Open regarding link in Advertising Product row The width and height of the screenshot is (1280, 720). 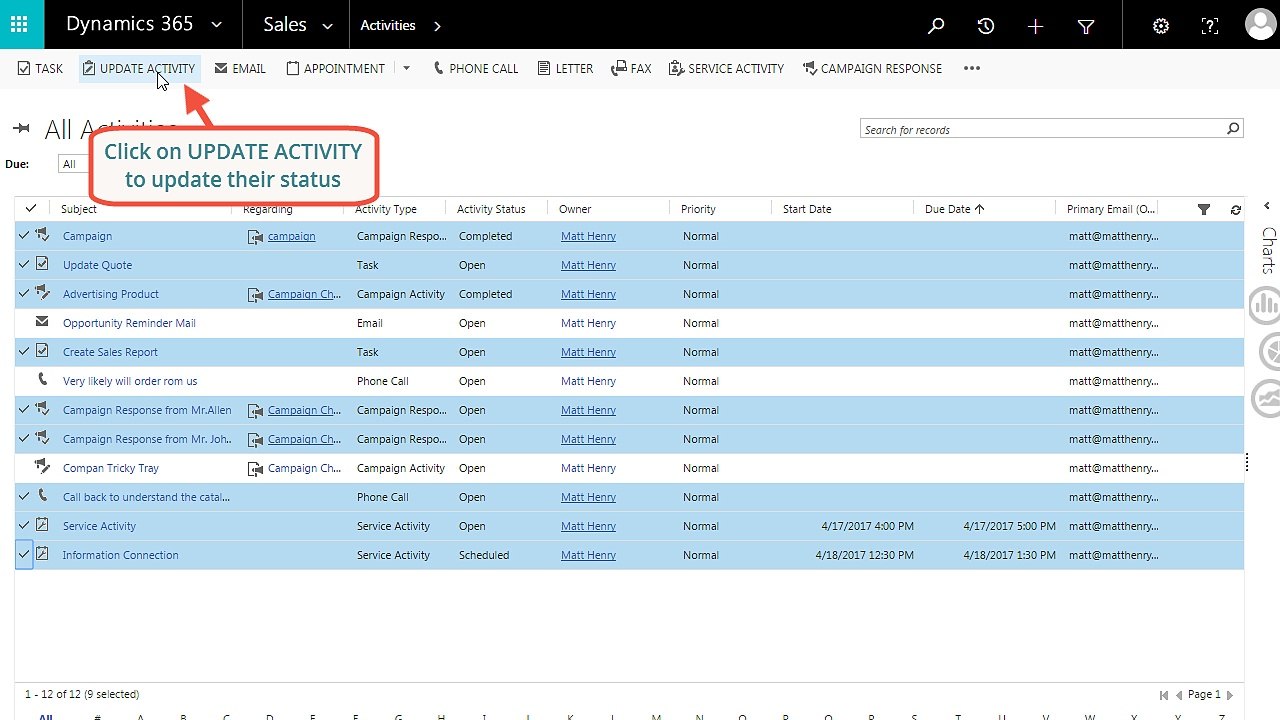pyautogui.click(x=304, y=294)
